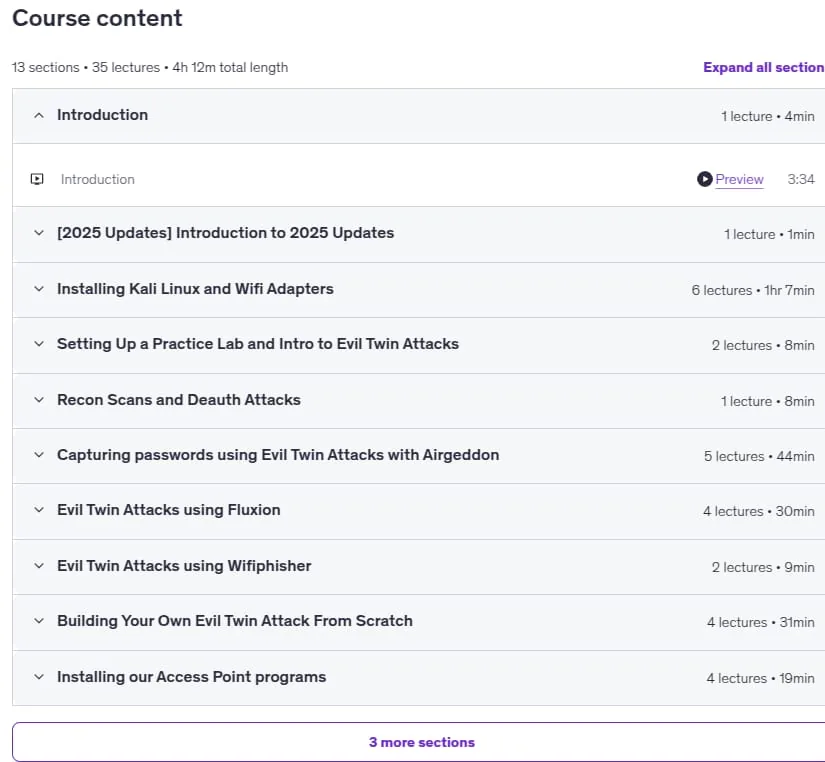Click Evil Twin Attacks using Fluxion title
The height and width of the screenshot is (762, 825).
tap(169, 509)
